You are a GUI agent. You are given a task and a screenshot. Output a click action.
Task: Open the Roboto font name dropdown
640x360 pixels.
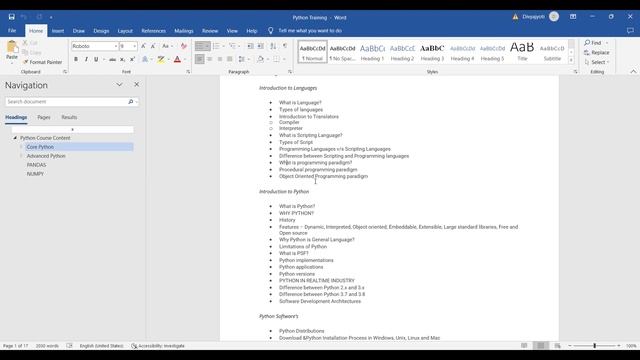[x=116, y=47]
